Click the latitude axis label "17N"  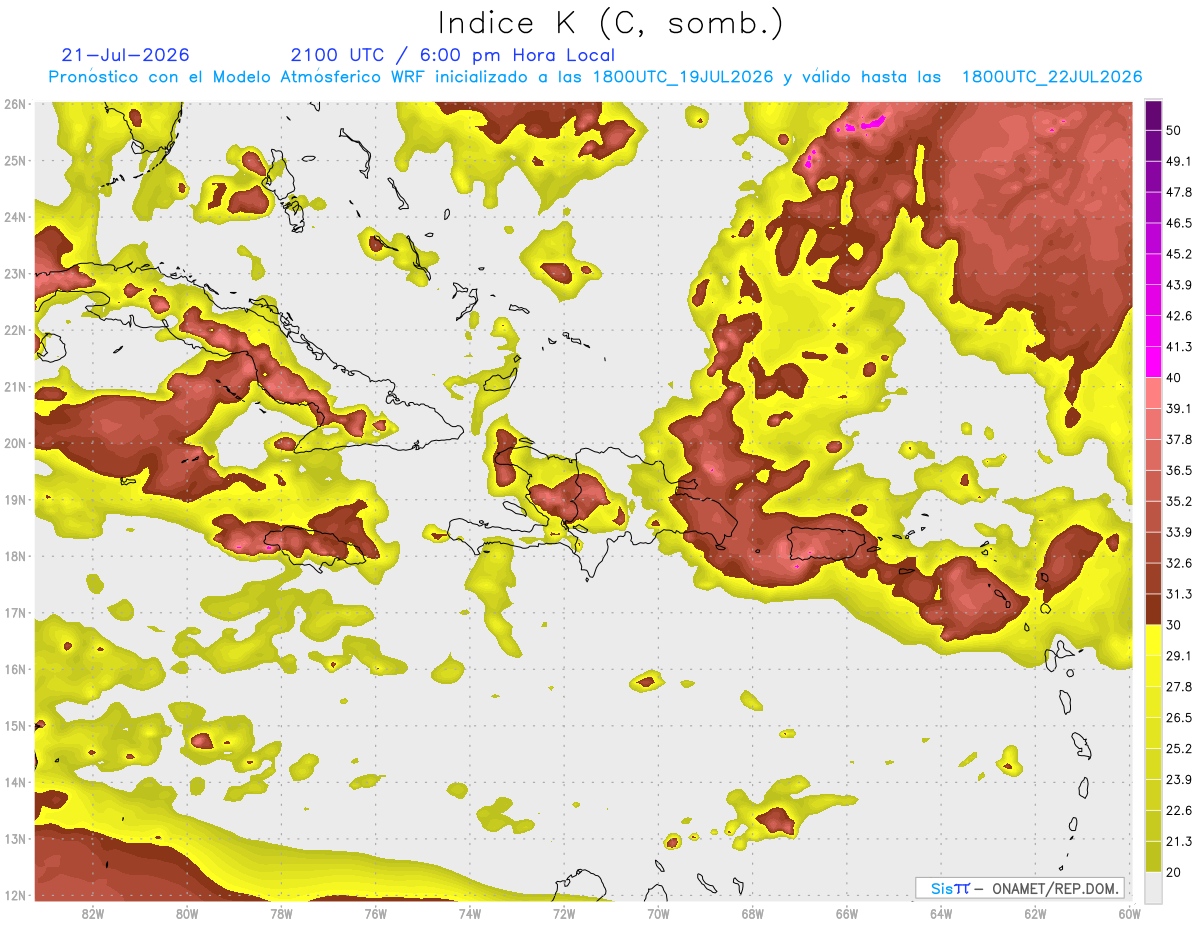coord(15,612)
